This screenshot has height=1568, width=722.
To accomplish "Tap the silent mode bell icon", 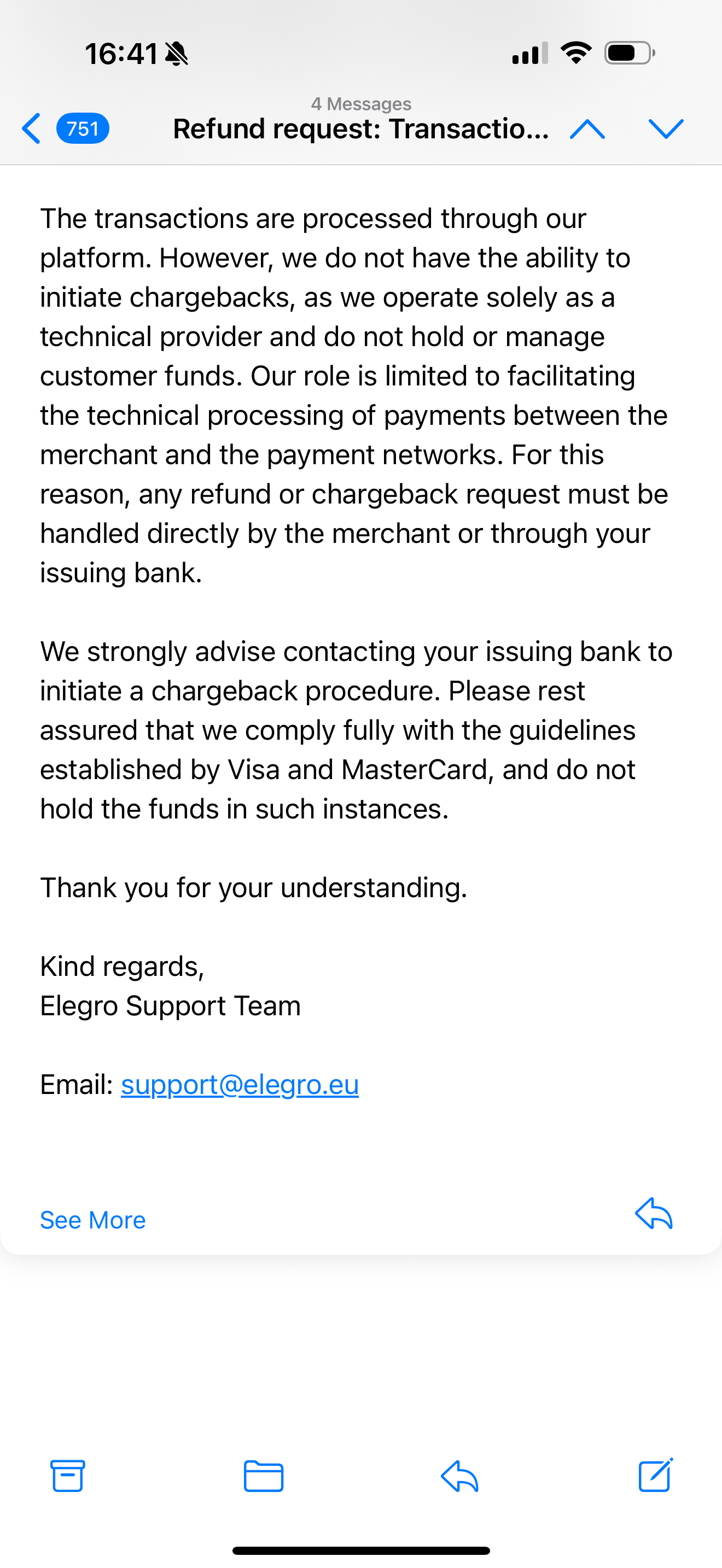I will click(x=177, y=54).
